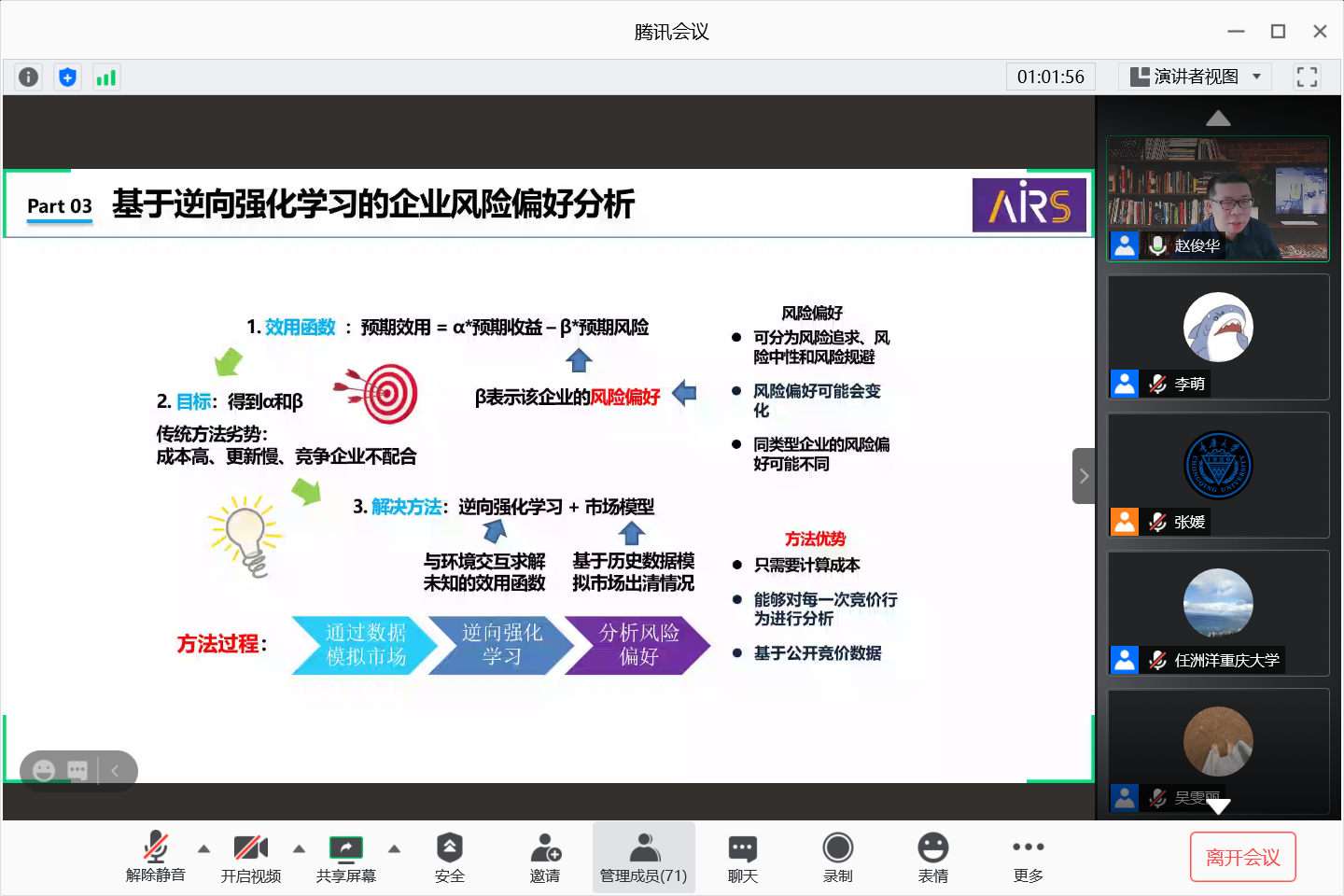Click the blue security shield icon
Screen dimensions: 1344x896
[x=67, y=77]
